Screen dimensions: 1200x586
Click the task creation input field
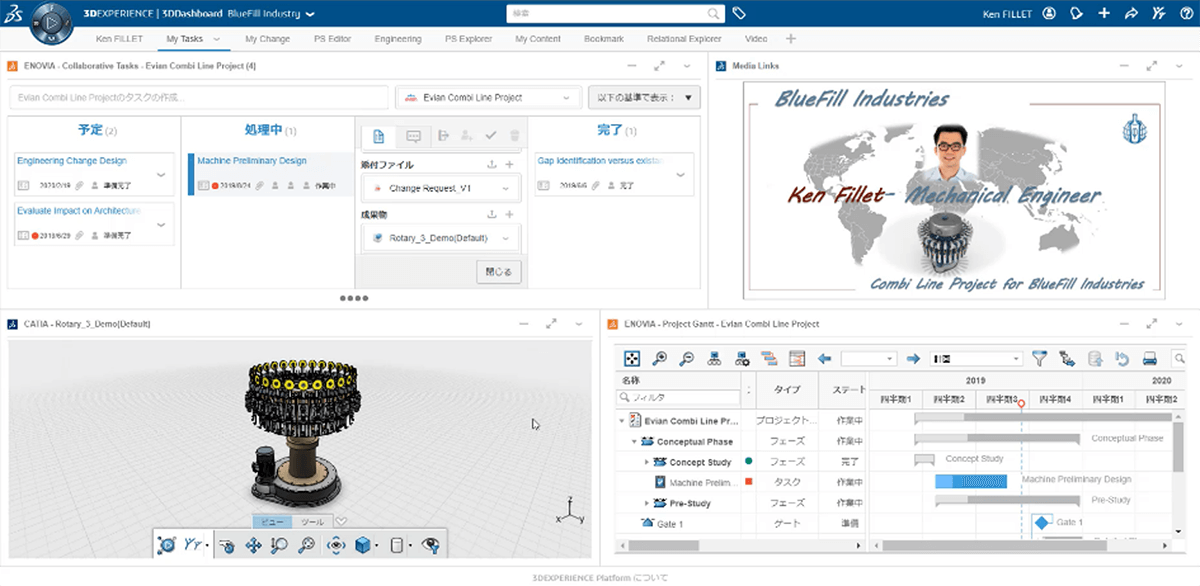point(199,97)
